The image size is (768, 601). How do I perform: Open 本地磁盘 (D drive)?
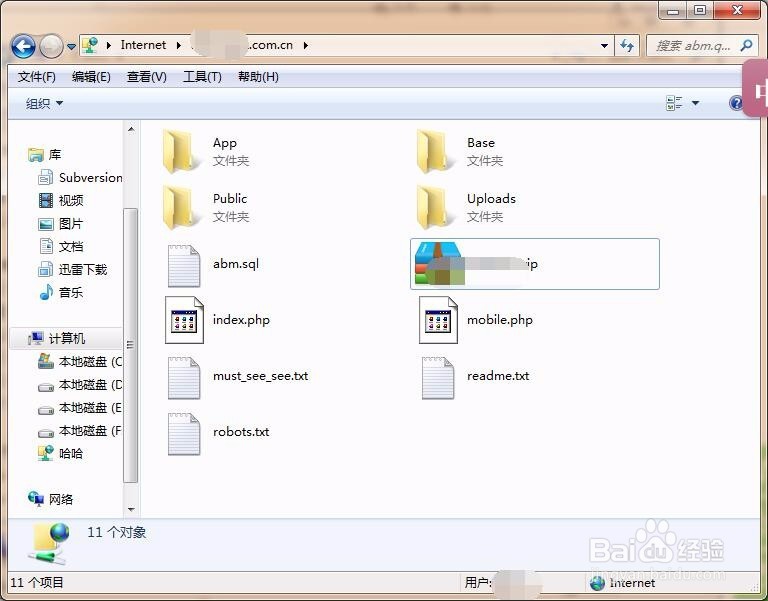coord(80,385)
